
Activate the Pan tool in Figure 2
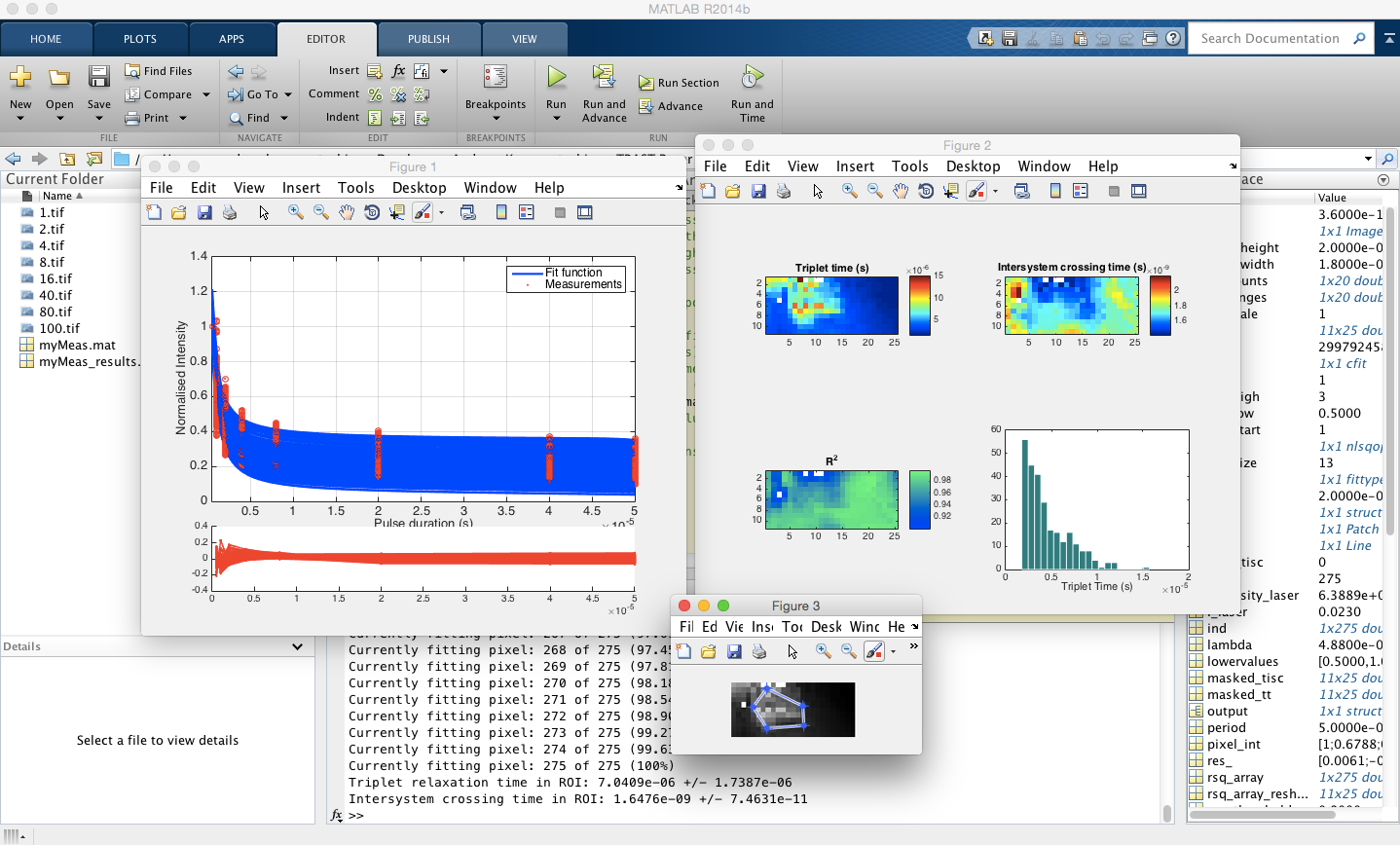click(902, 191)
